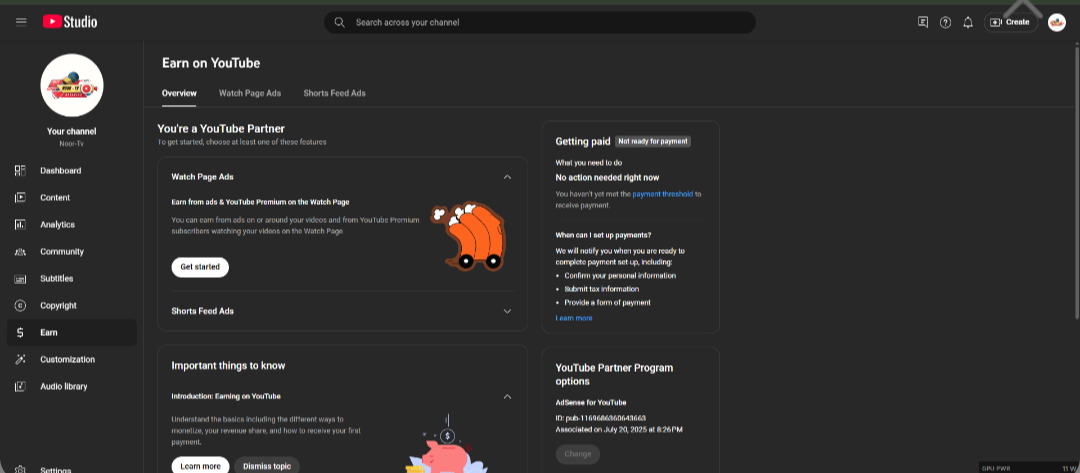Click the Settings gear icon

coord(20,470)
